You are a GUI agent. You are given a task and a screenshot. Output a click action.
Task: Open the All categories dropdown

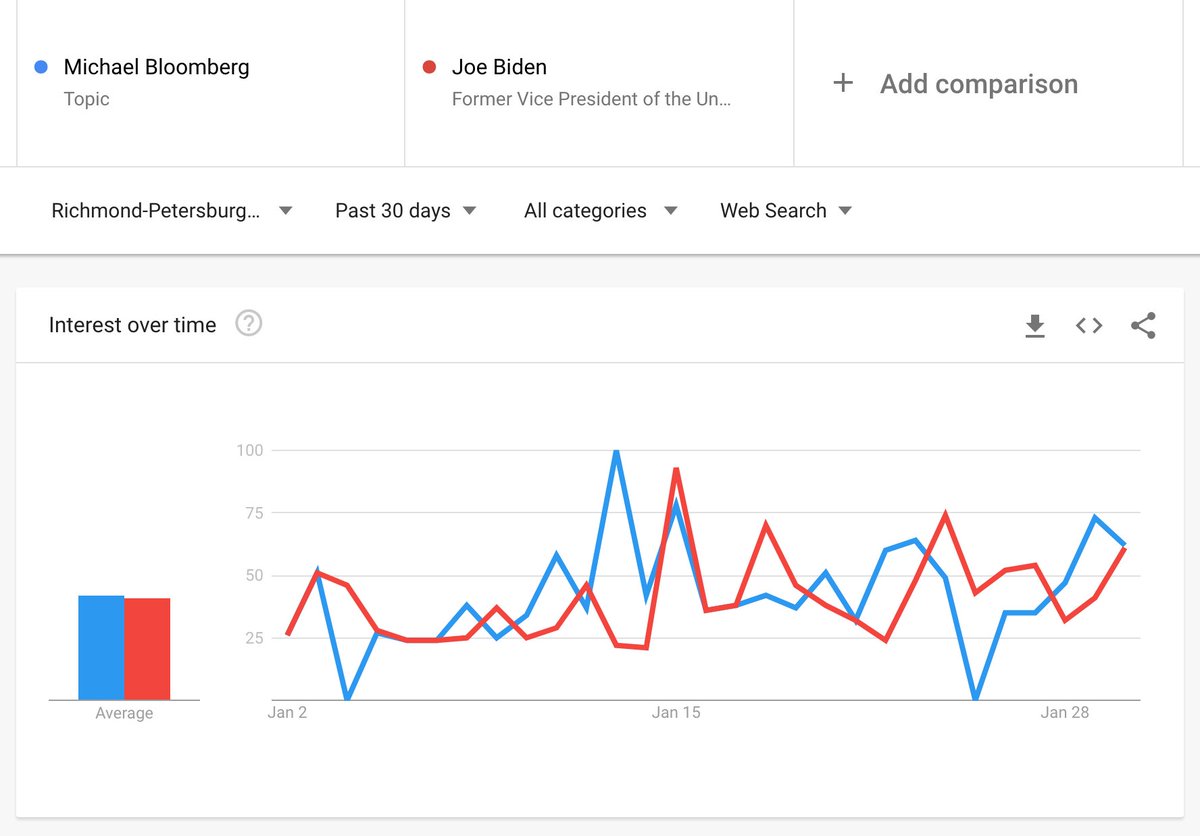point(600,211)
